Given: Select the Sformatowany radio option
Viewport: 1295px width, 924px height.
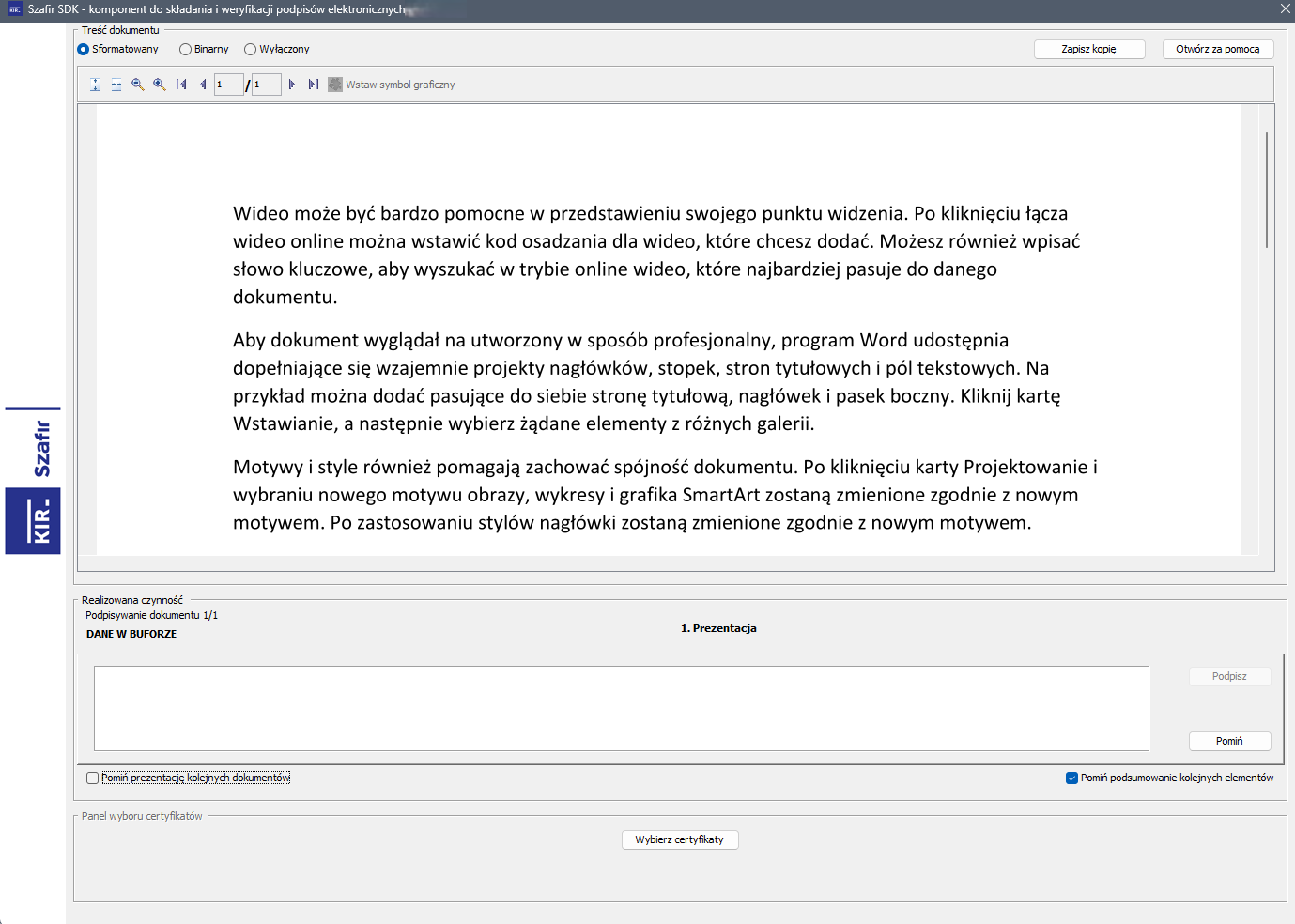Looking at the screenshot, I should [84, 50].
